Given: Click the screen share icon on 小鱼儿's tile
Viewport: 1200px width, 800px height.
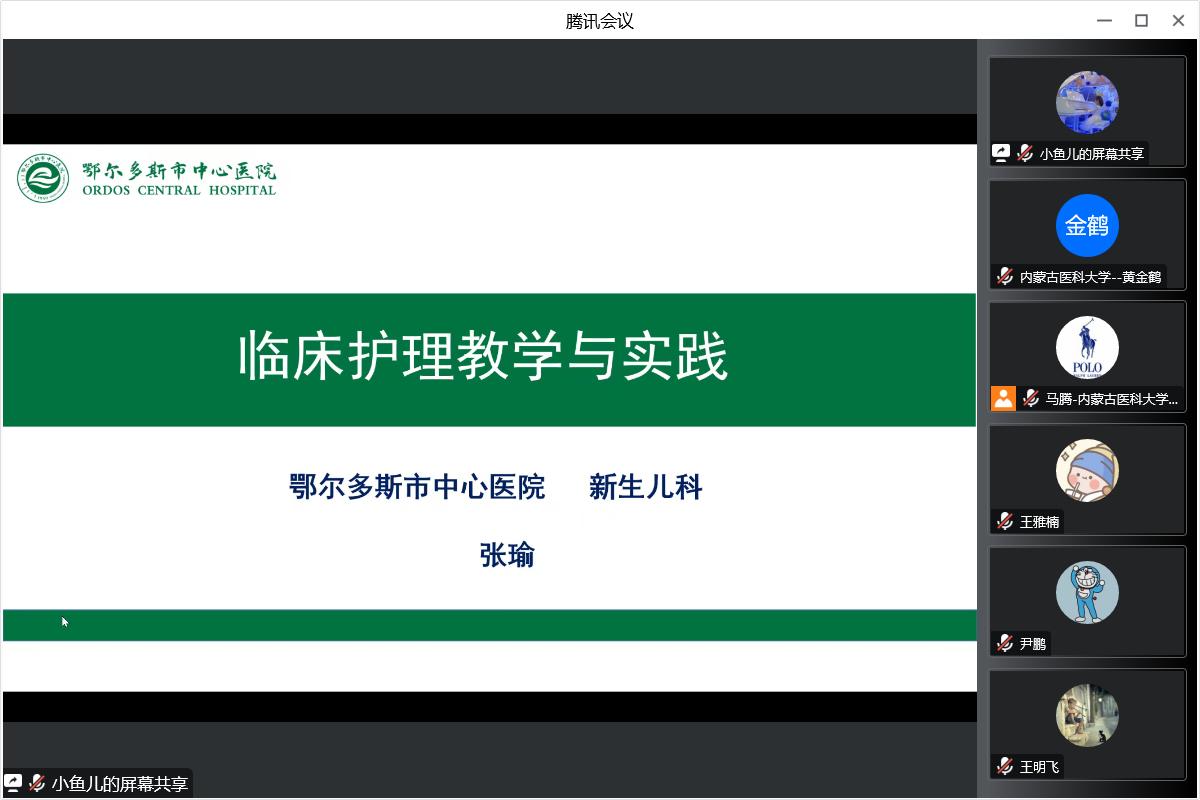Looking at the screenshot, I should click(1001, 153).
